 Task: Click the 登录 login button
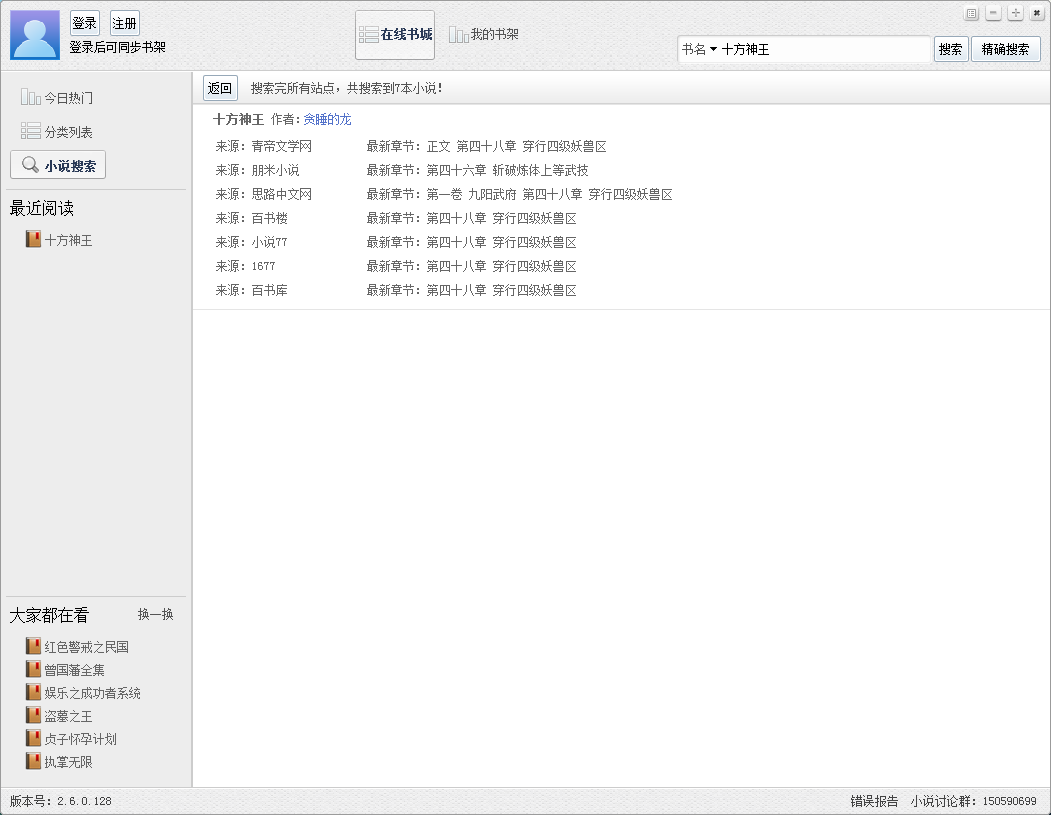(84, 23)
